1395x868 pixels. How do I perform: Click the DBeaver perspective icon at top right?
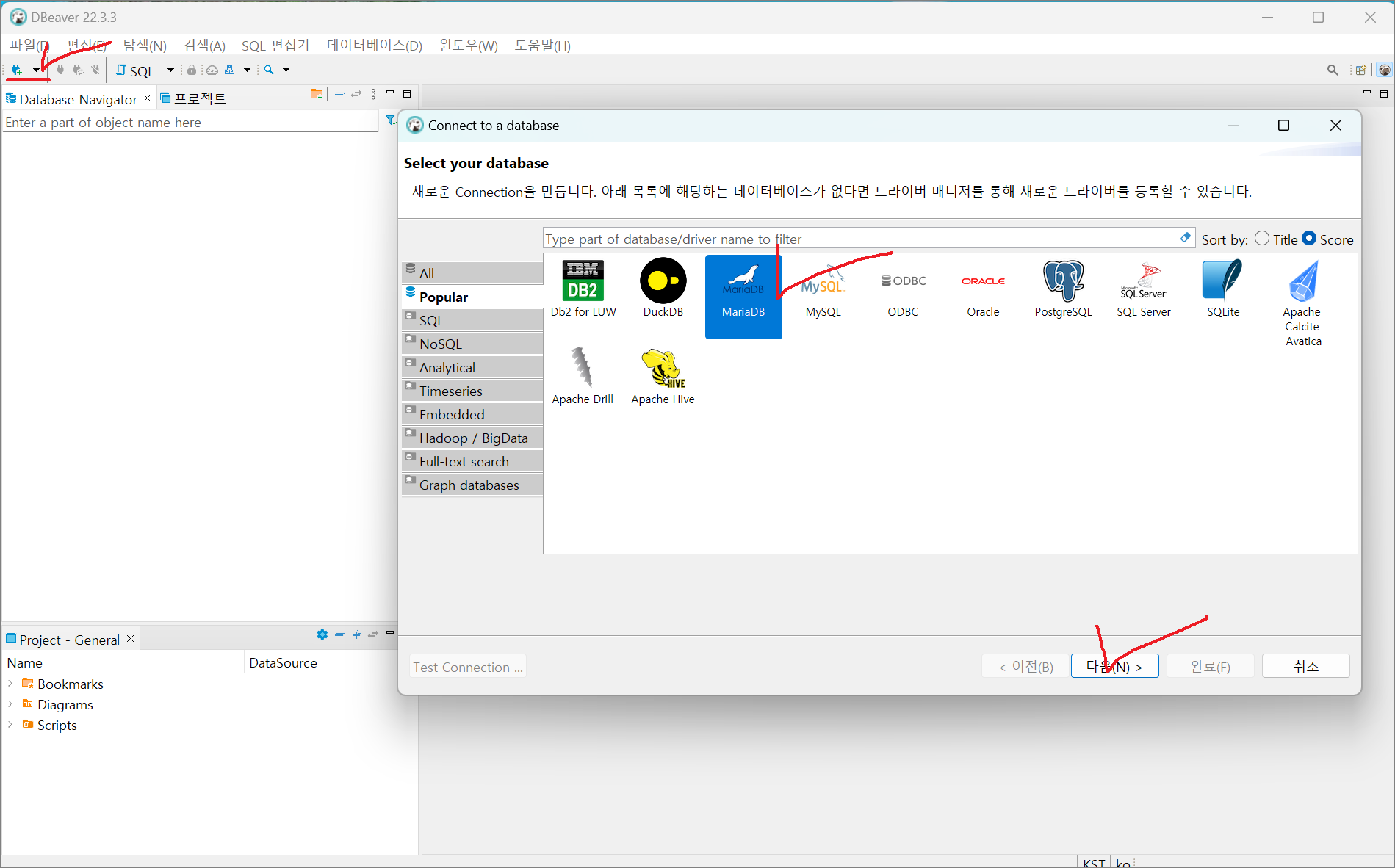point(1385,70)
